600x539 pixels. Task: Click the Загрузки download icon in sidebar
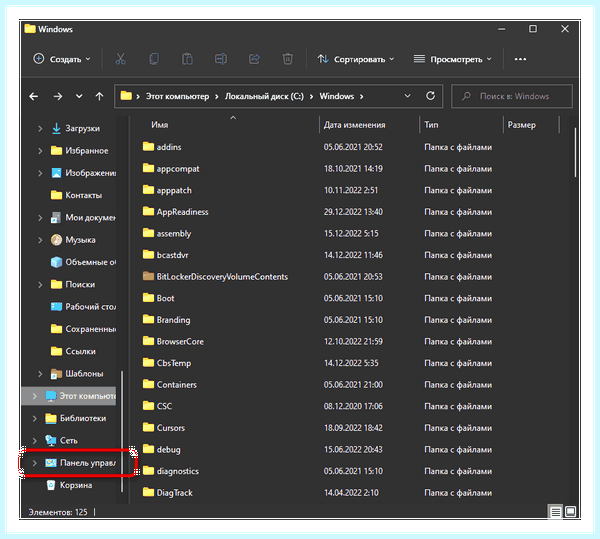click(56, 129)
